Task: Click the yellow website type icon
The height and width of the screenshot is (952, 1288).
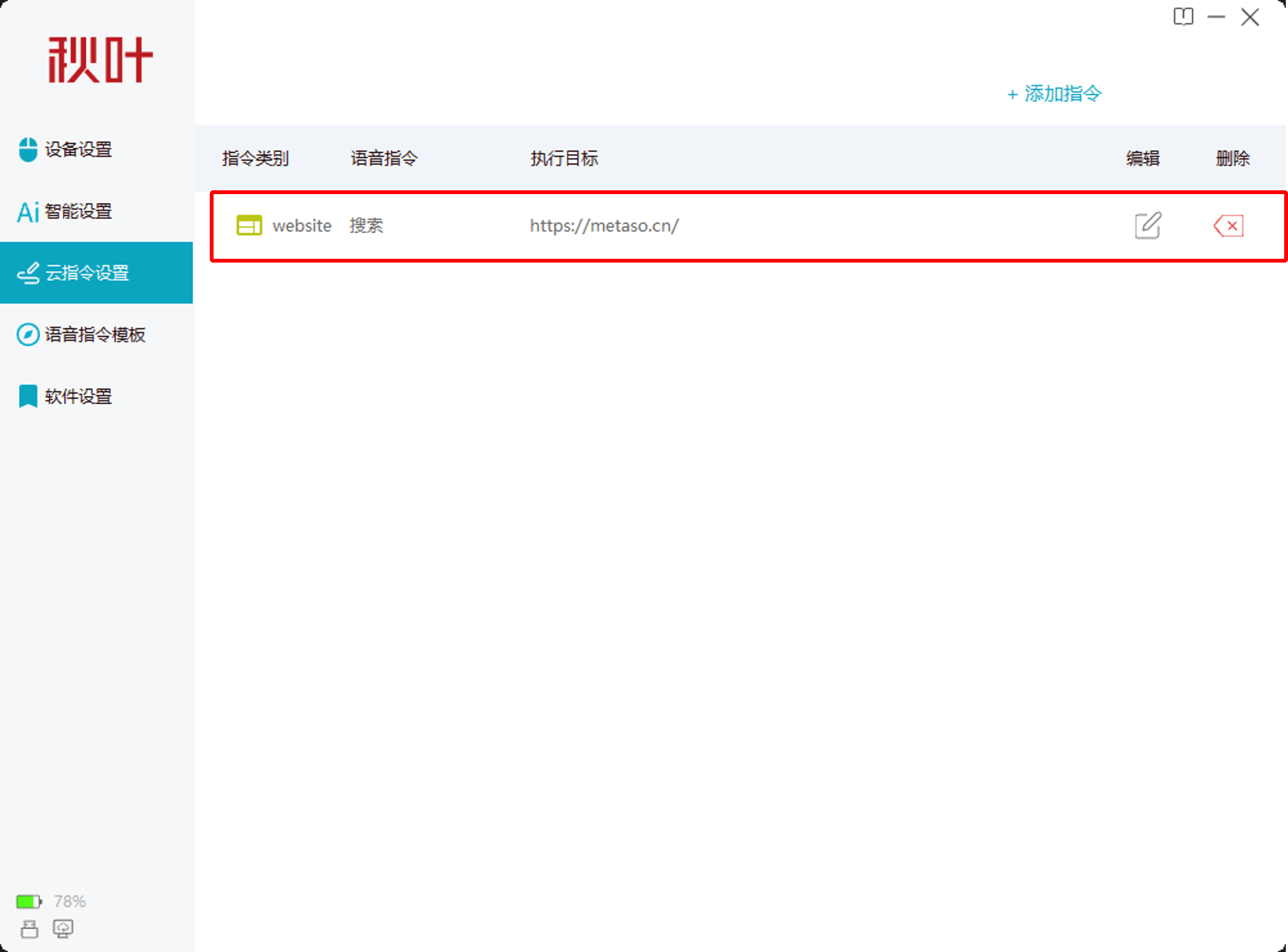Action: click(x=249, y=225)
